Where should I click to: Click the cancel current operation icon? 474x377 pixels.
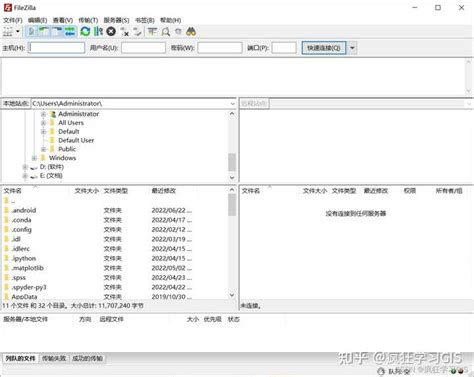click(111, 32)
